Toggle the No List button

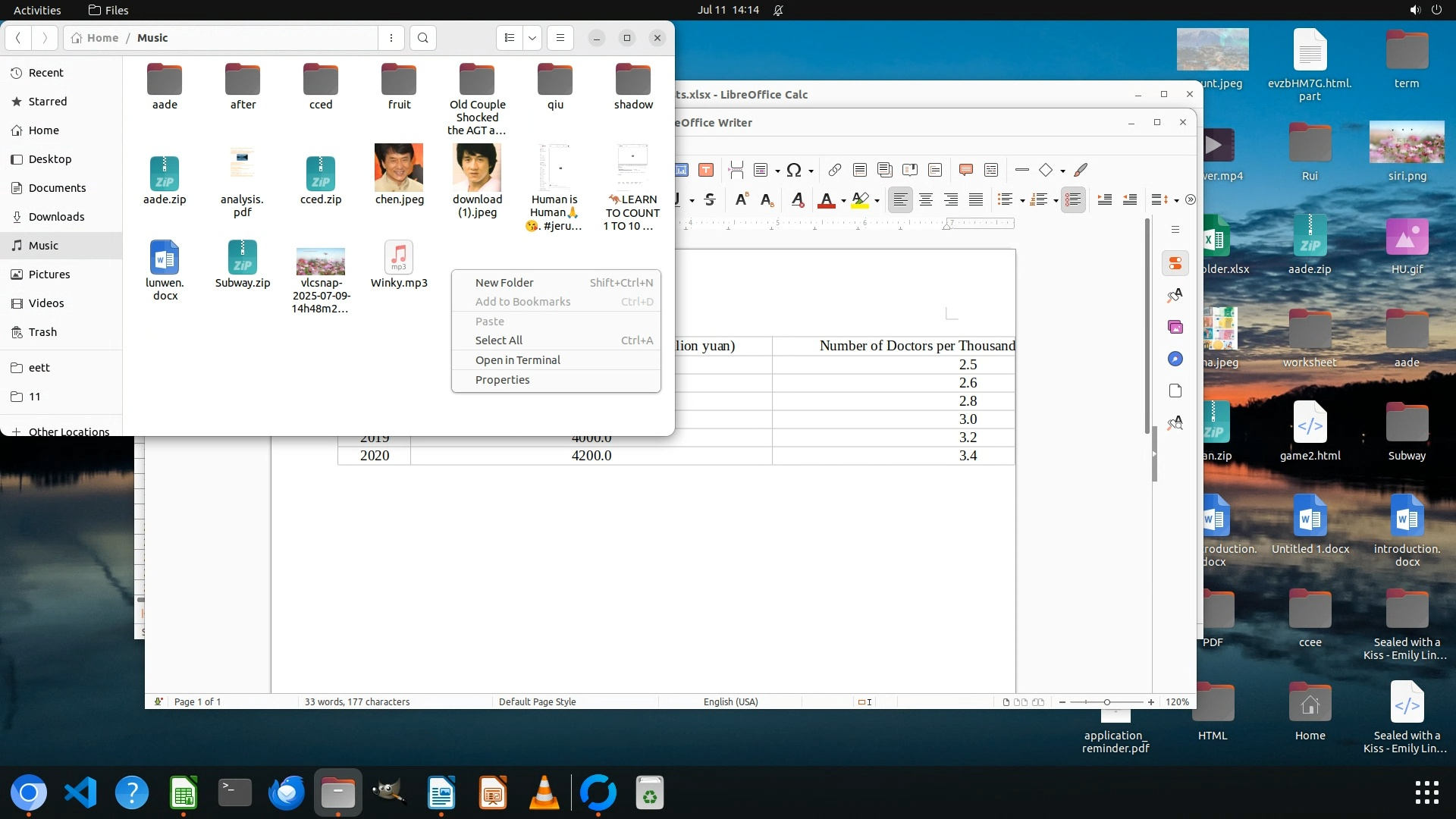point(1072,199)
